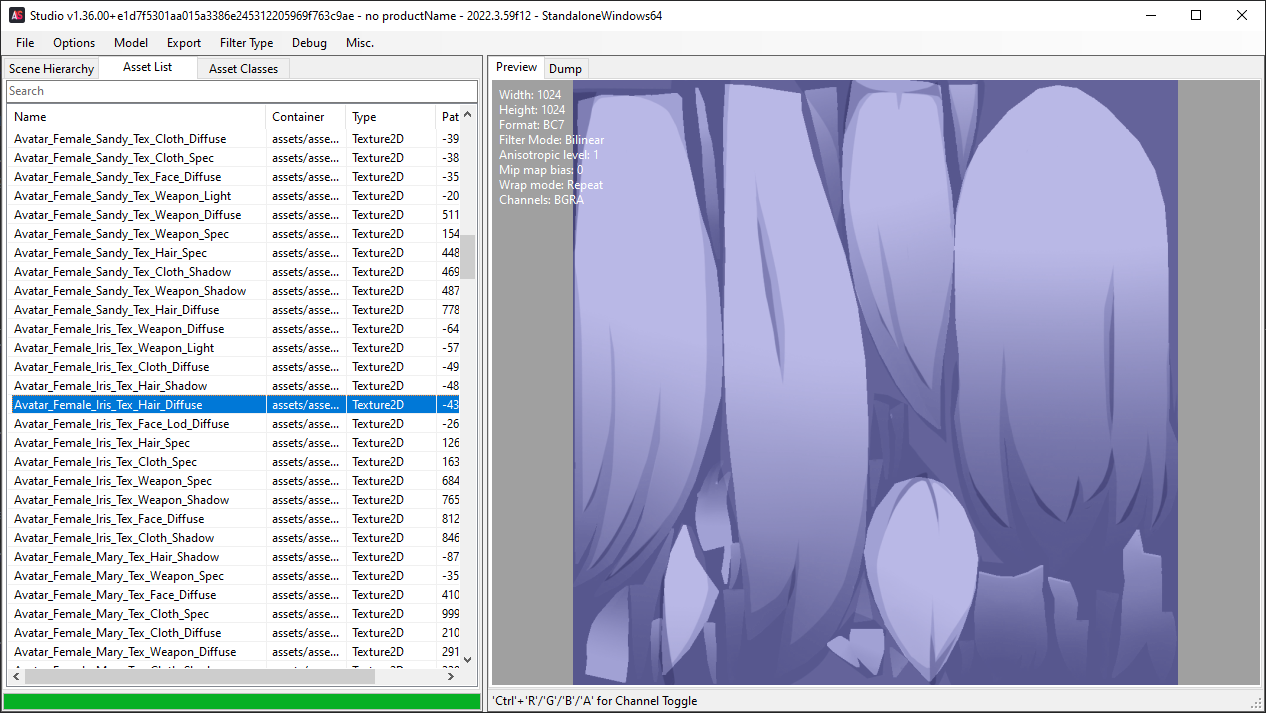Select Avatar_Female_Sandy_Tex_Weapon_Spec row
Viewport: 1266px width, 713px height.
click(x=234, y=234)
